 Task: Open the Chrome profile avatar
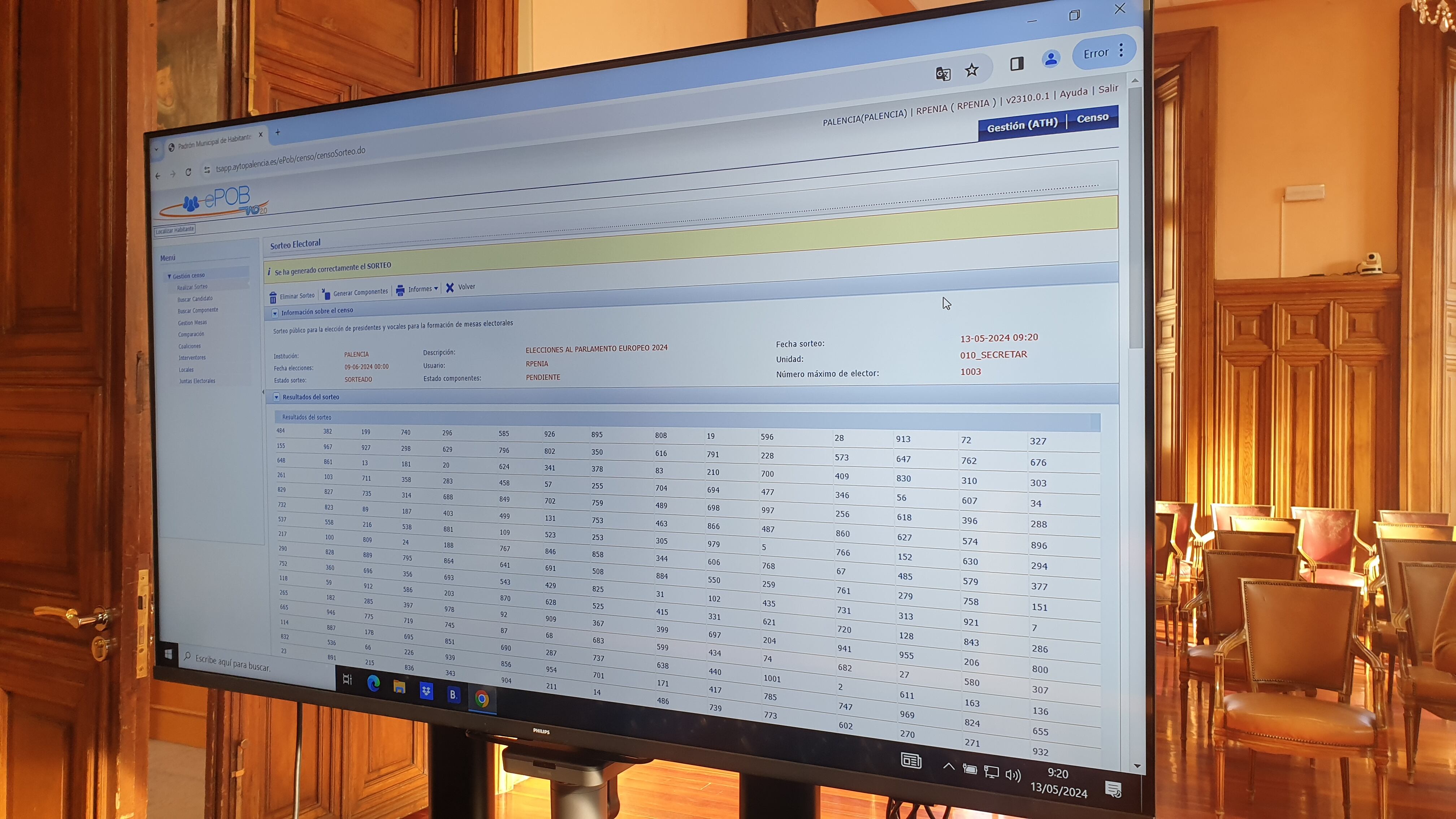tap(1051, 59)
